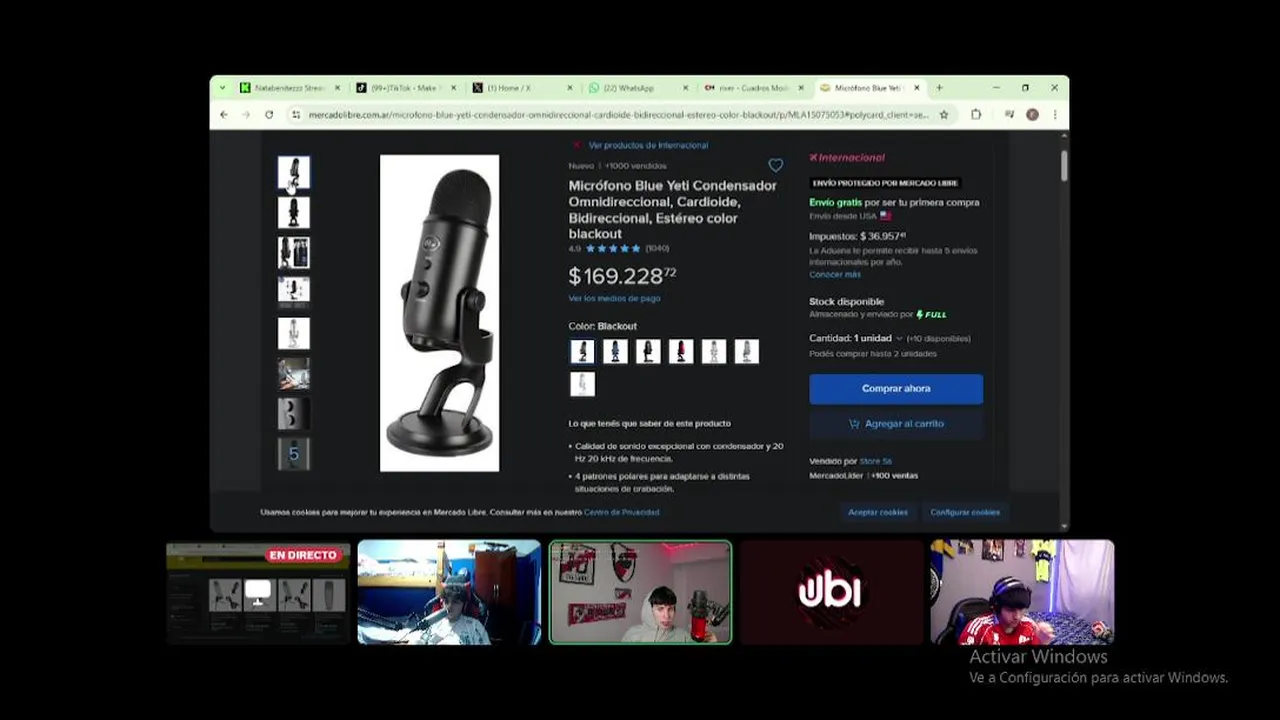This screenshot has height=720, width=1280.
Task: Expand the Cantidad: 1 unidad dropdown
Action: coord(856,338)
